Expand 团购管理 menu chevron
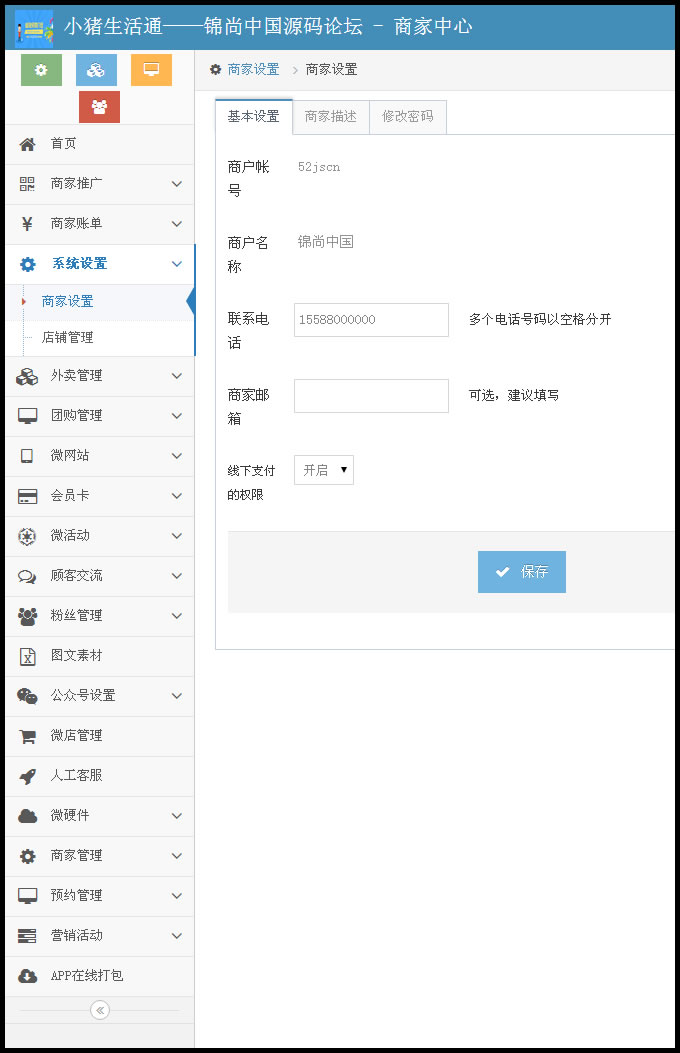 pyautogui.click(x=177, y=416)
